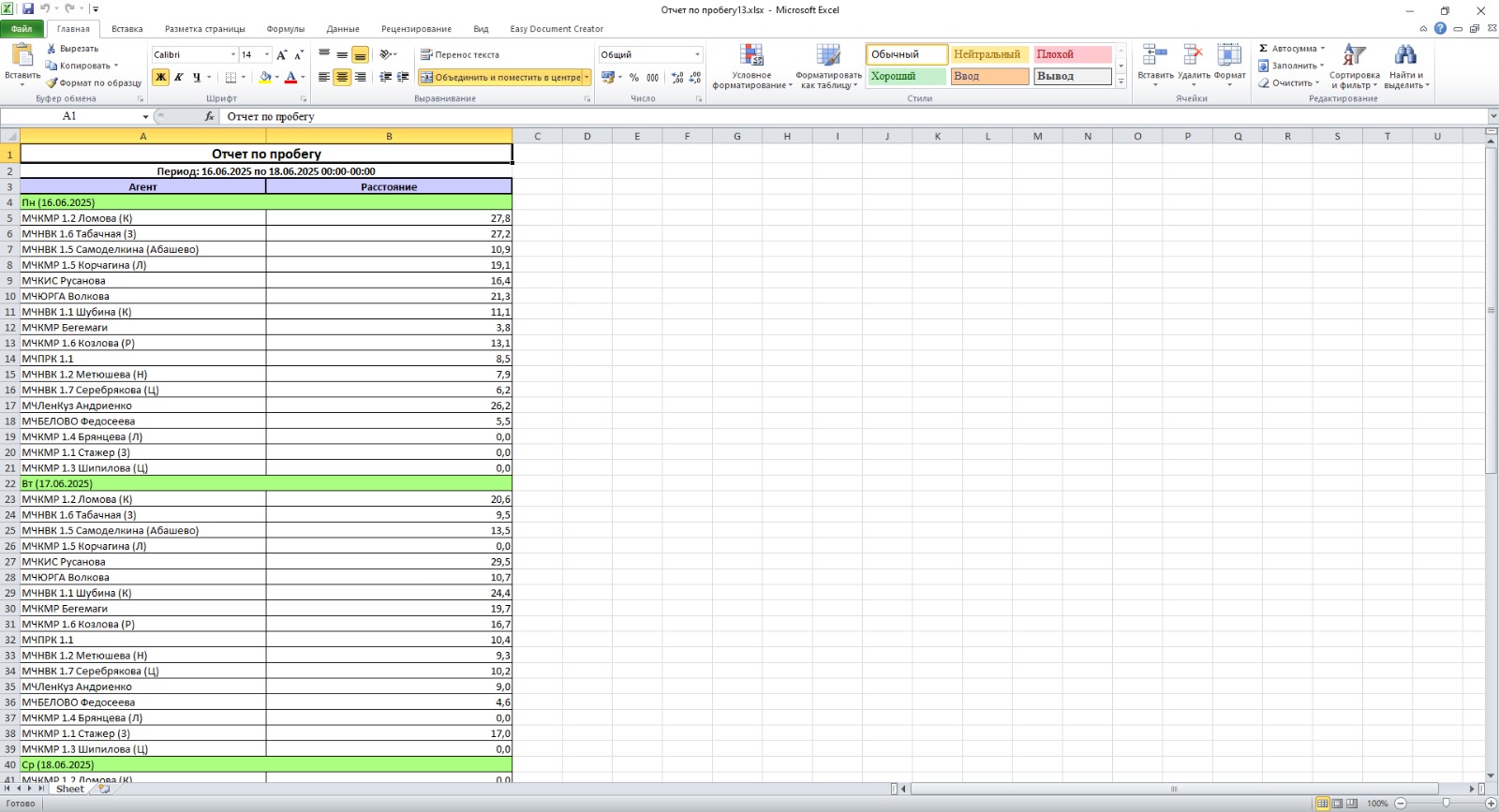Click the percent style icon
The width and height of the screenshot is (1499, 812).
coord(634,78)
